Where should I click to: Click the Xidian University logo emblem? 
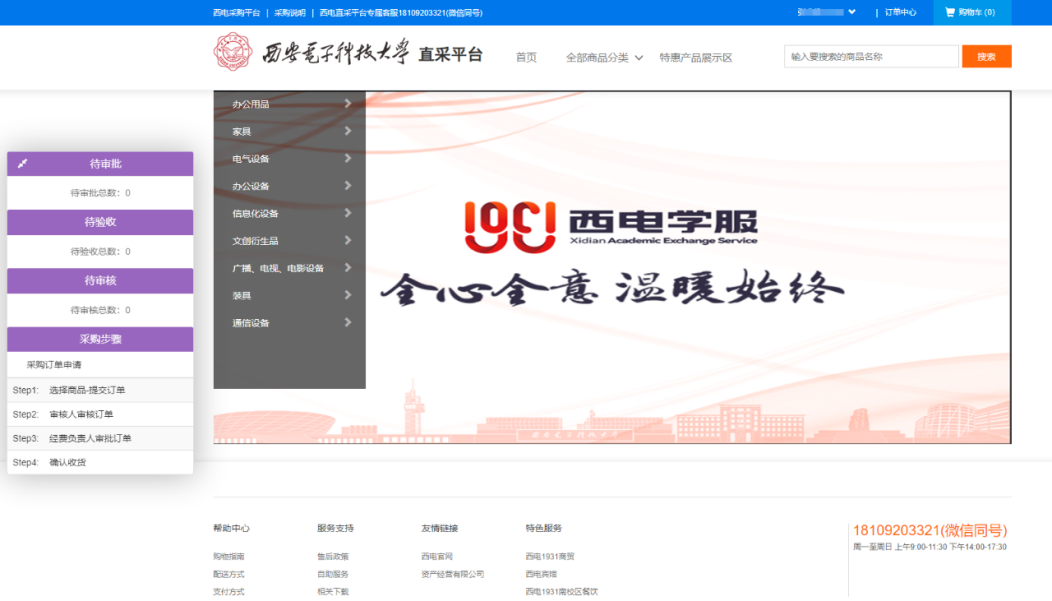point(232,52)
